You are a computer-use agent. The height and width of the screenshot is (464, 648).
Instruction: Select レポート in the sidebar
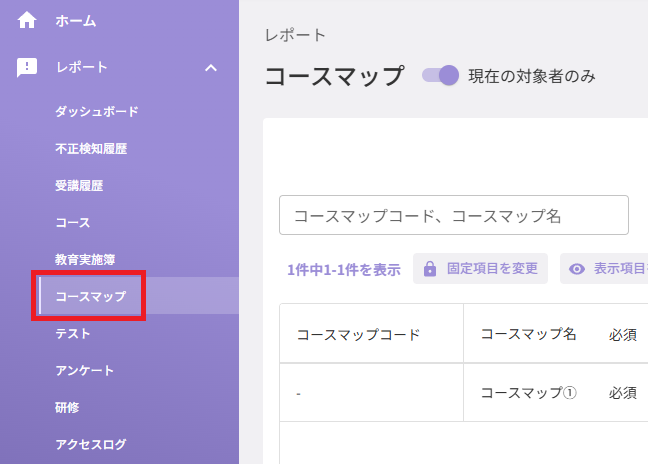click(x=82, y=67)
